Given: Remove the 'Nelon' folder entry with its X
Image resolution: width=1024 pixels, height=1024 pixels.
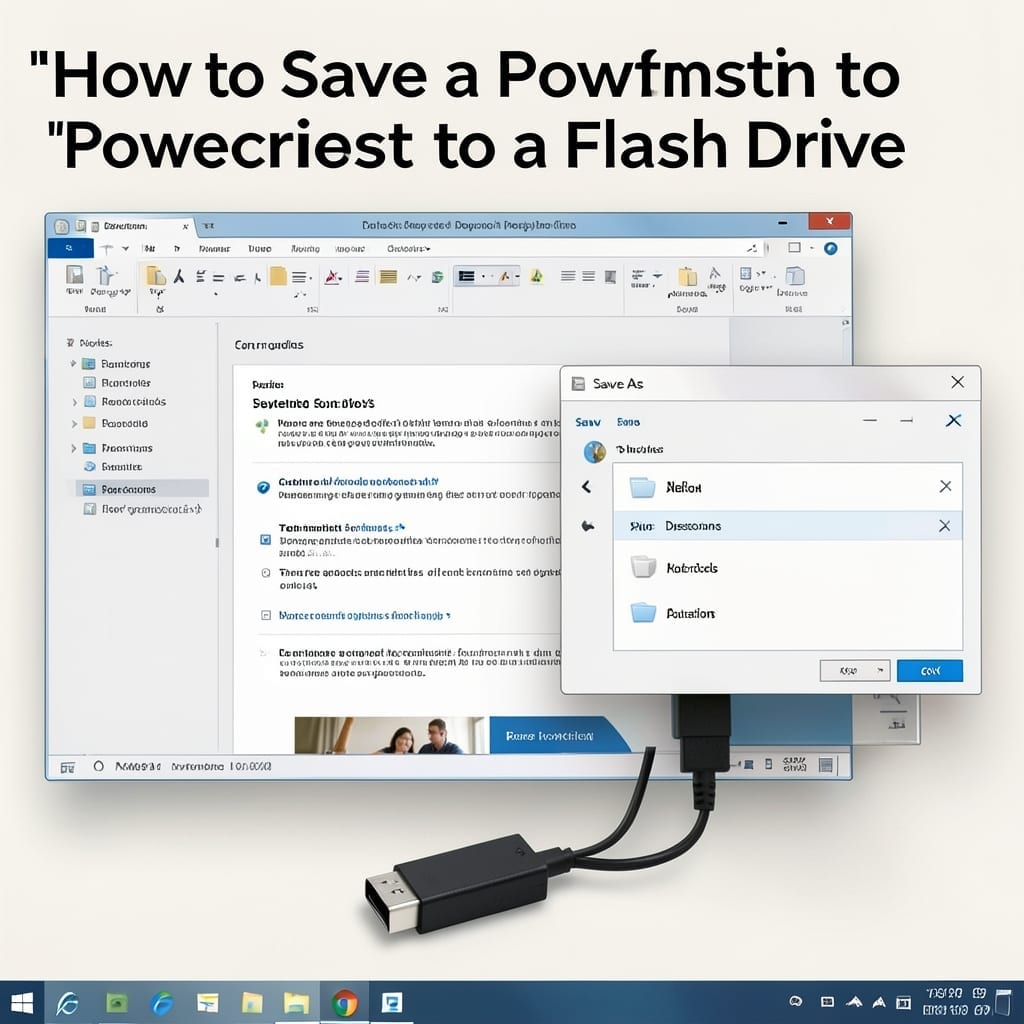Looking at the screenshot, I should point(945,487).
